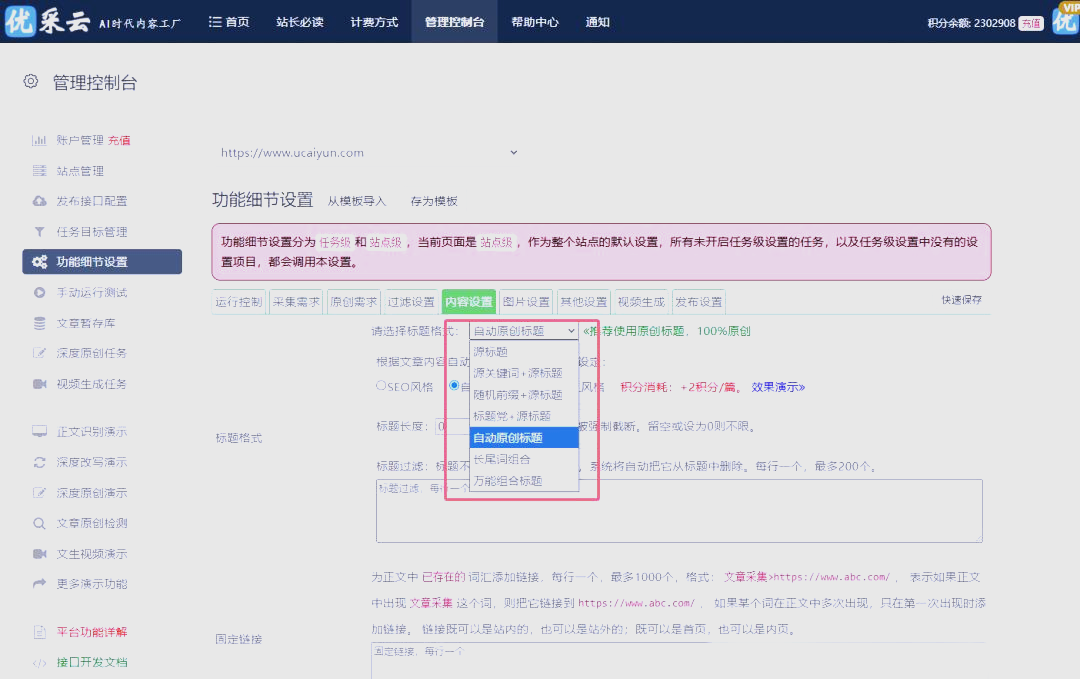Click the 手动运行测试 play icon
This screenshot has height=679, width=1080.
click(x=39, y=293)
